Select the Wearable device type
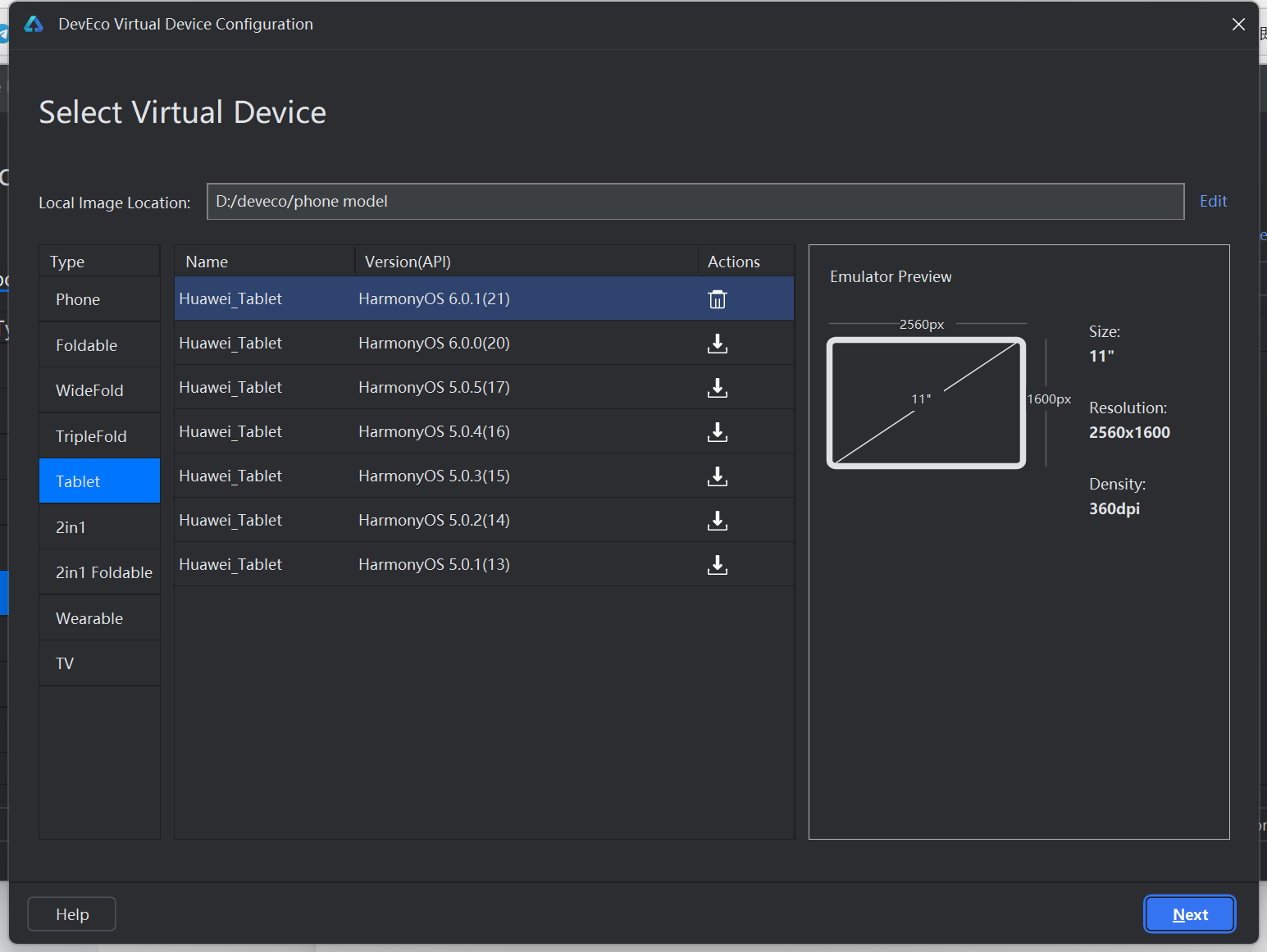The width and height of the screenshot is (1267, 952). tap(99, 618)
